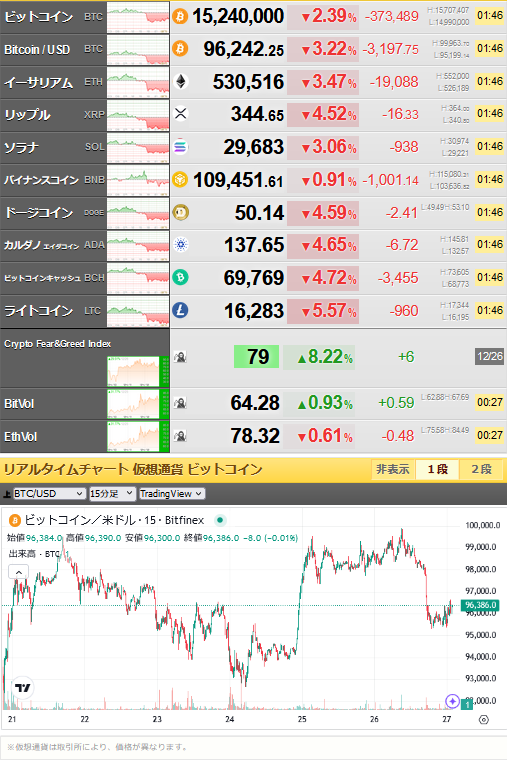
Task: Click the Solana logo icon
Action: tap(180, 147)
